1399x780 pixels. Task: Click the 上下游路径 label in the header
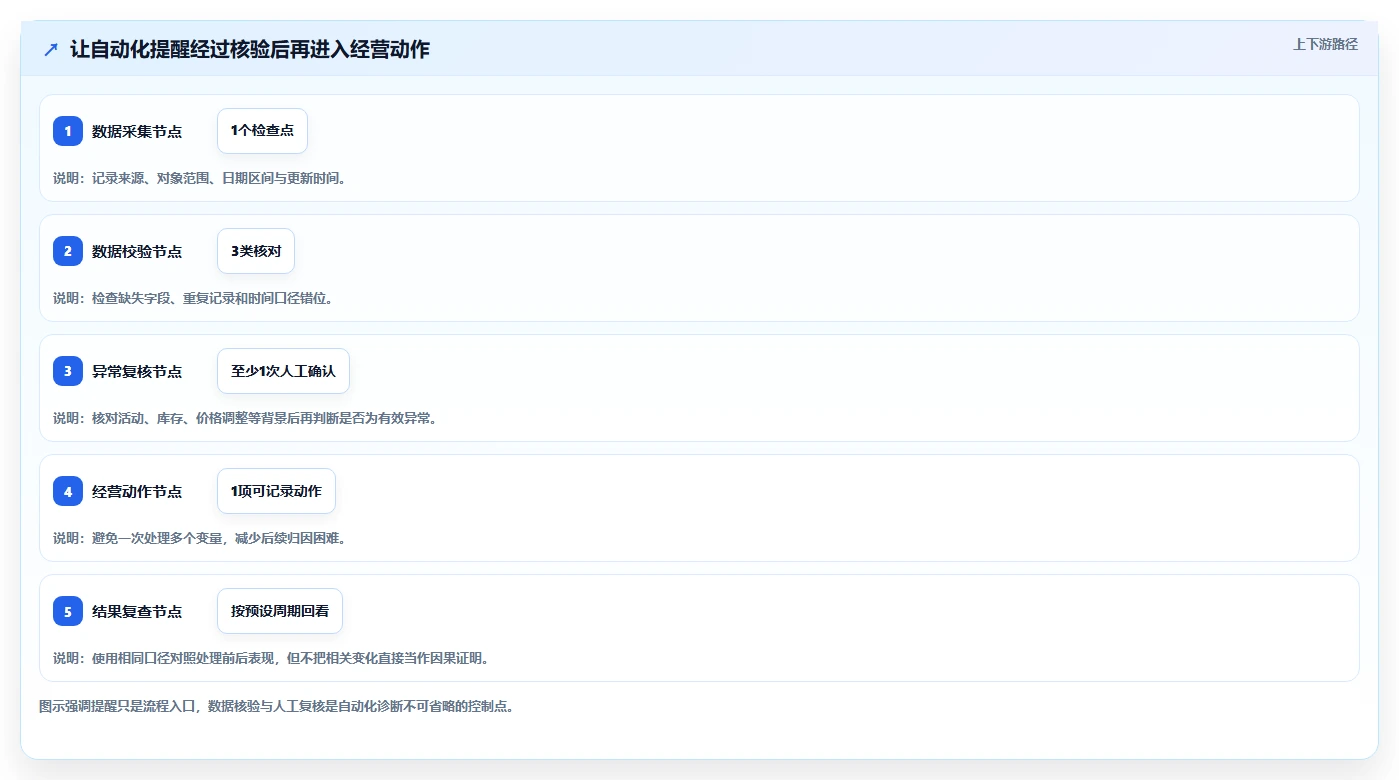pos(1325,44)
